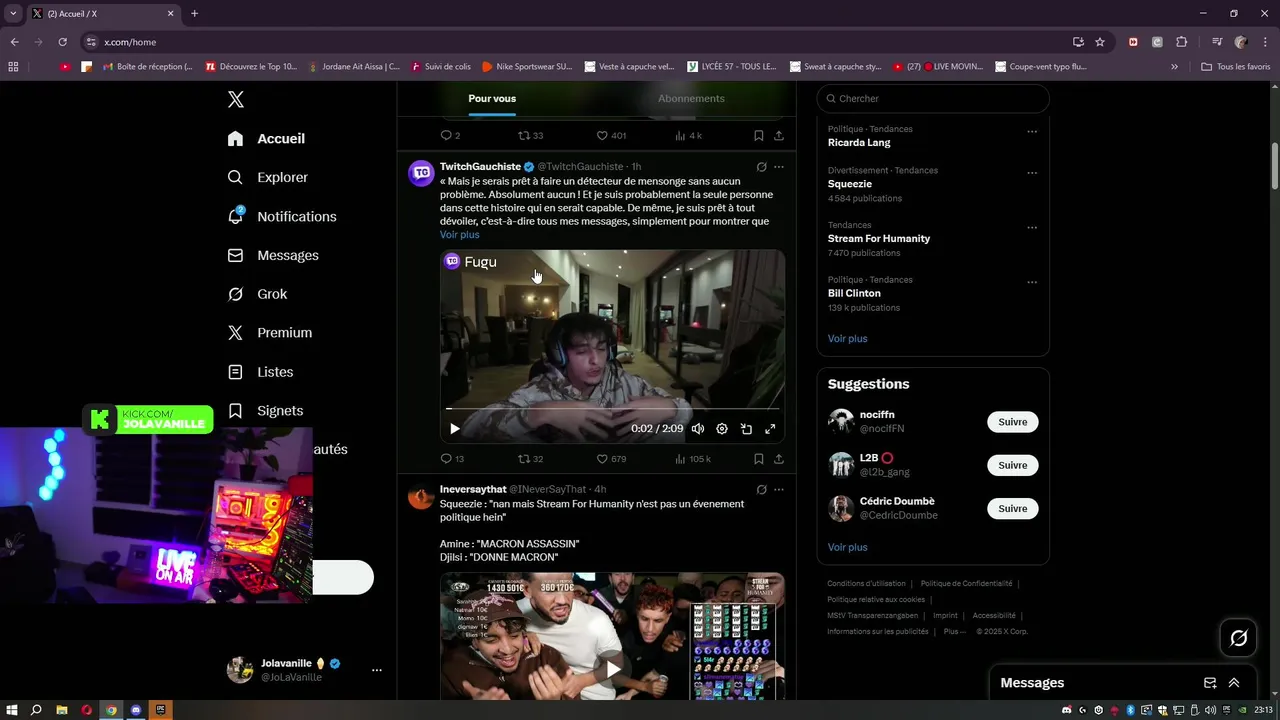
Task: Open Signets in sidebar
Action: (265, 411)
